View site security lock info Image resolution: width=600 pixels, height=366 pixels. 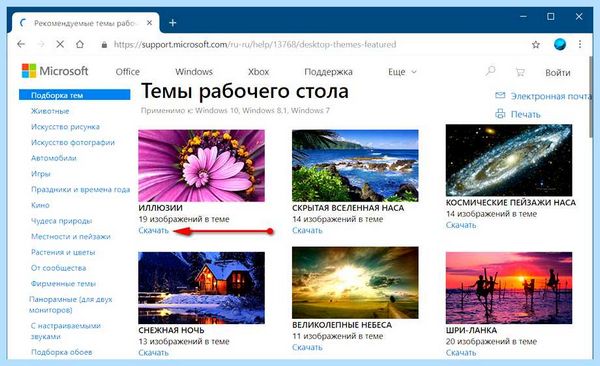point(104,45)
